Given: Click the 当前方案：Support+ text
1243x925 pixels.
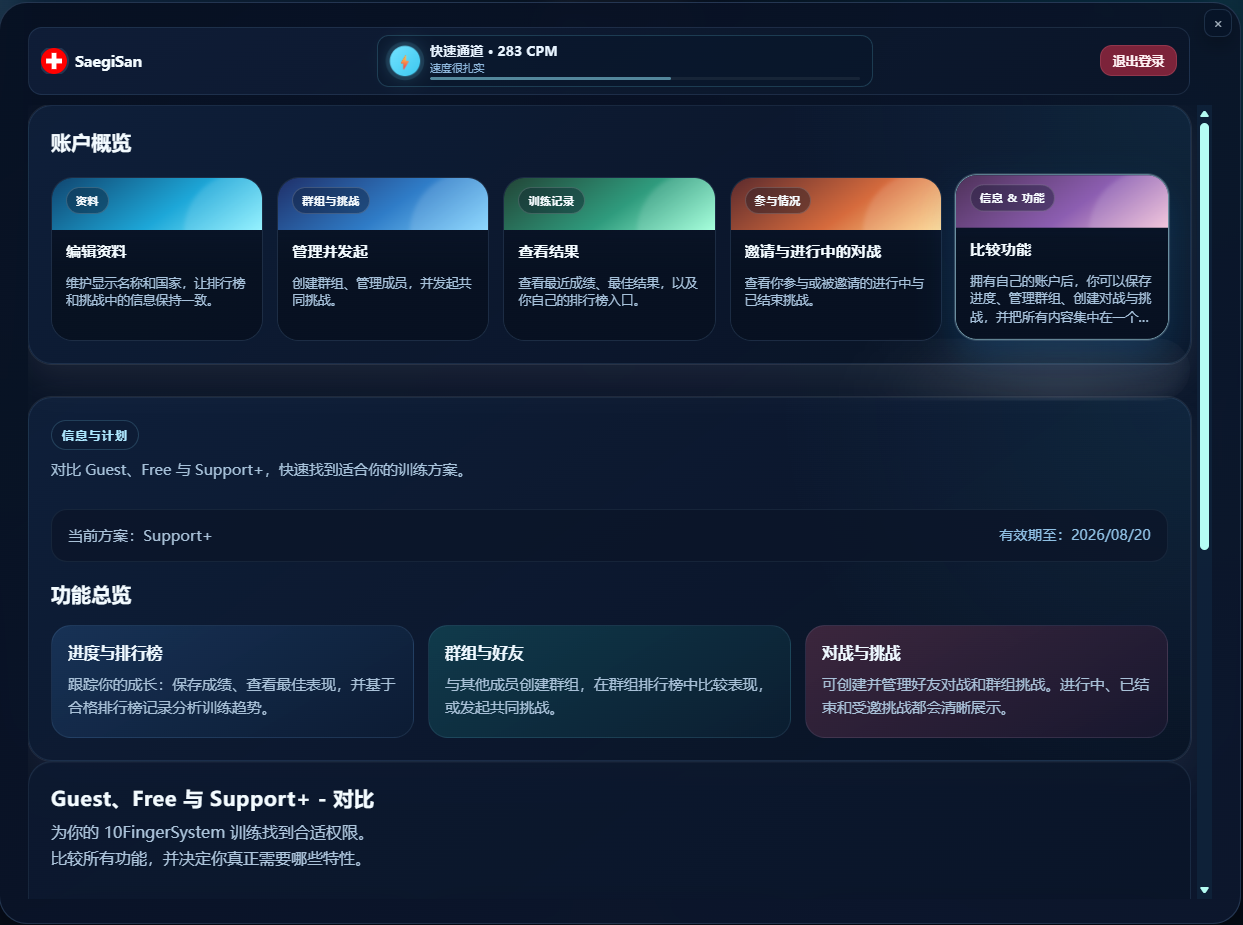Looking at the screenshot, I should (x=140, y=536).
